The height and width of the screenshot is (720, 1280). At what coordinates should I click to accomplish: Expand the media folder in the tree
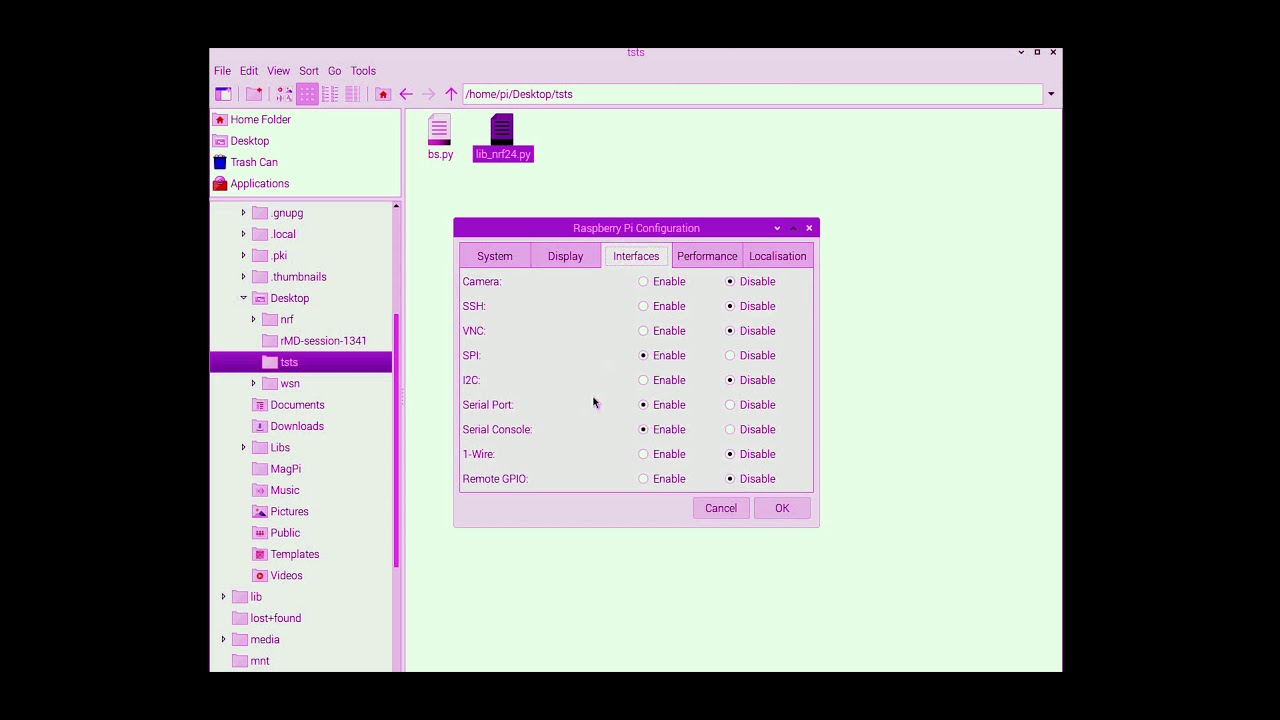click(x=223, y=640)
